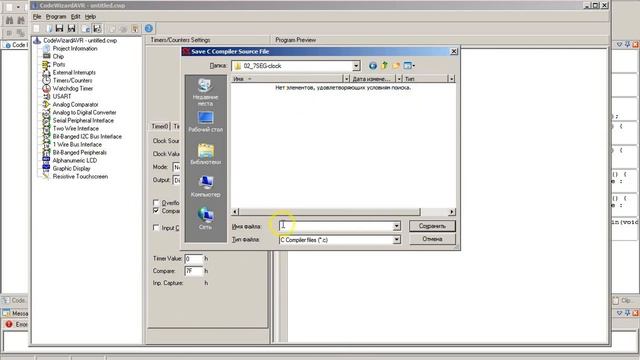
Task: Expand the file name (Имя файла) dropdown arrow
Action: pos(396,226)
